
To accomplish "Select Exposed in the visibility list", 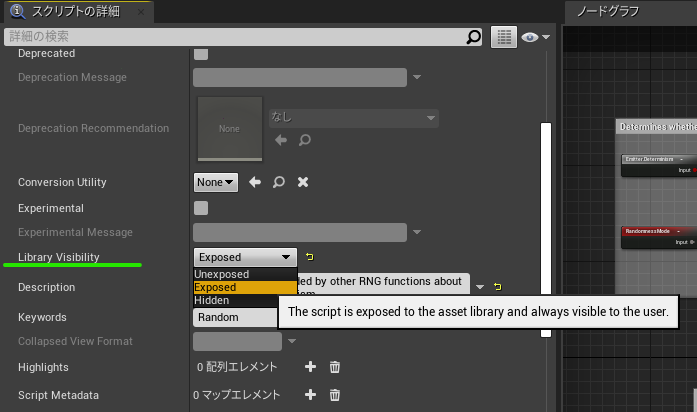I will point(245,287).
